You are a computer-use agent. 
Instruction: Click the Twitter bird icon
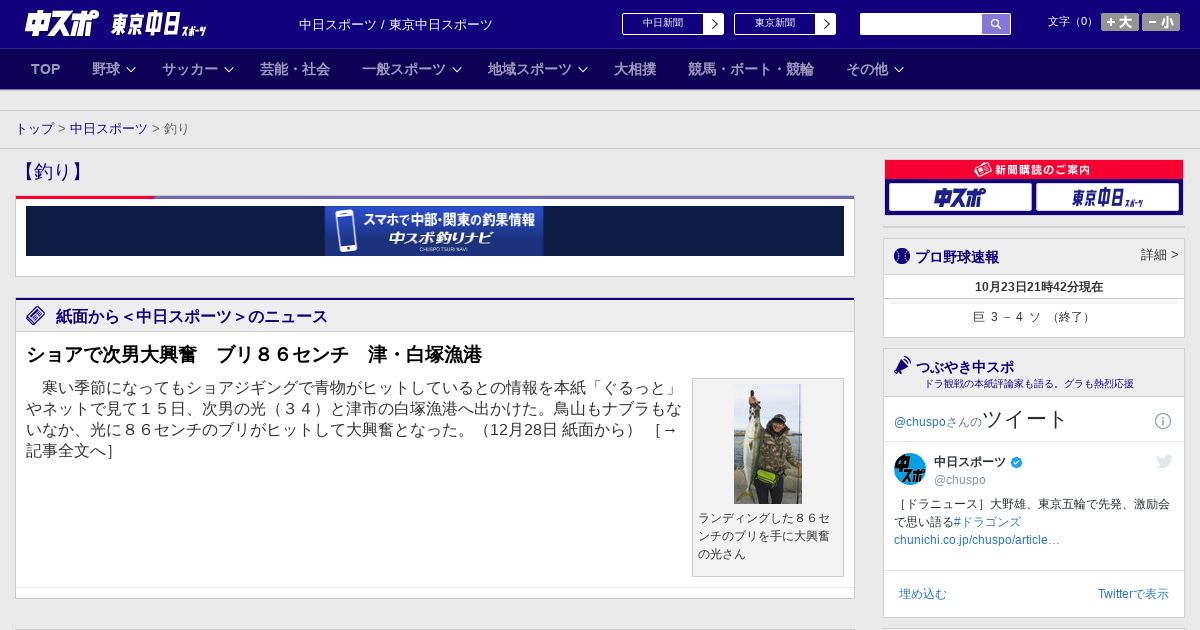(1164, 461)
